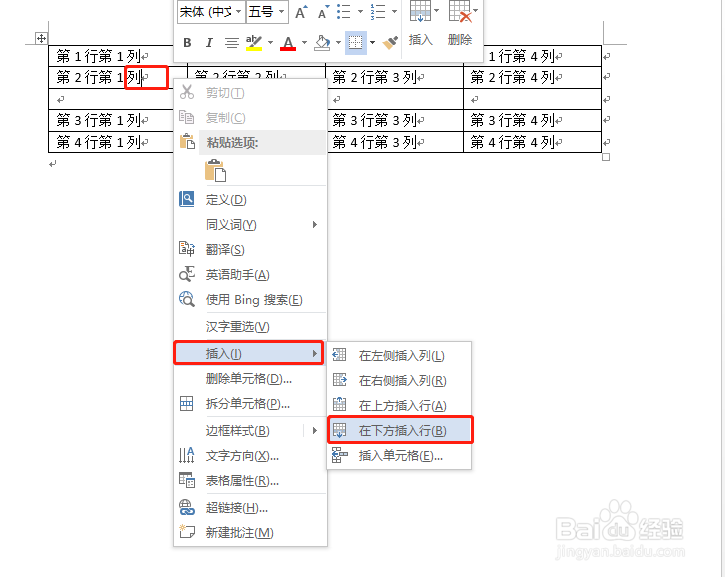Select 在下方插入行(B) option

coord(400,430)
